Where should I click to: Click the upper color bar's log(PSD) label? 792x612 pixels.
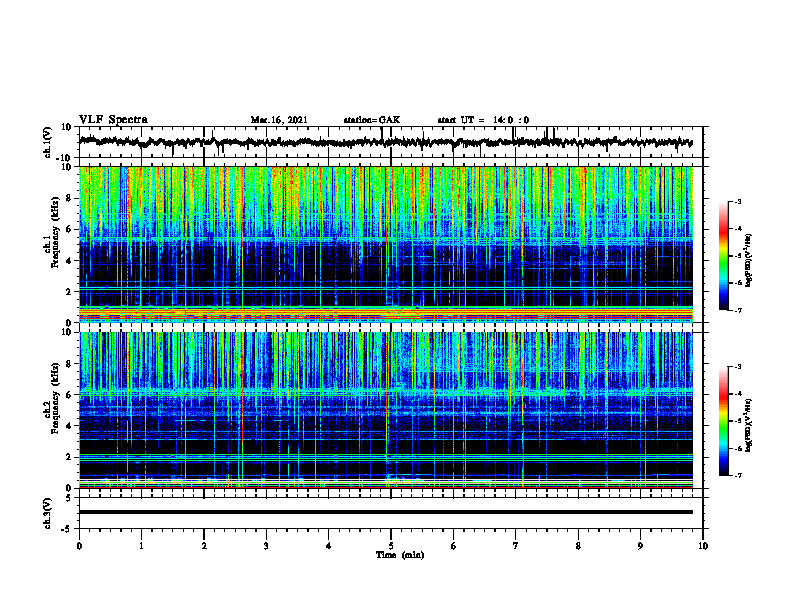click(748, 260)
